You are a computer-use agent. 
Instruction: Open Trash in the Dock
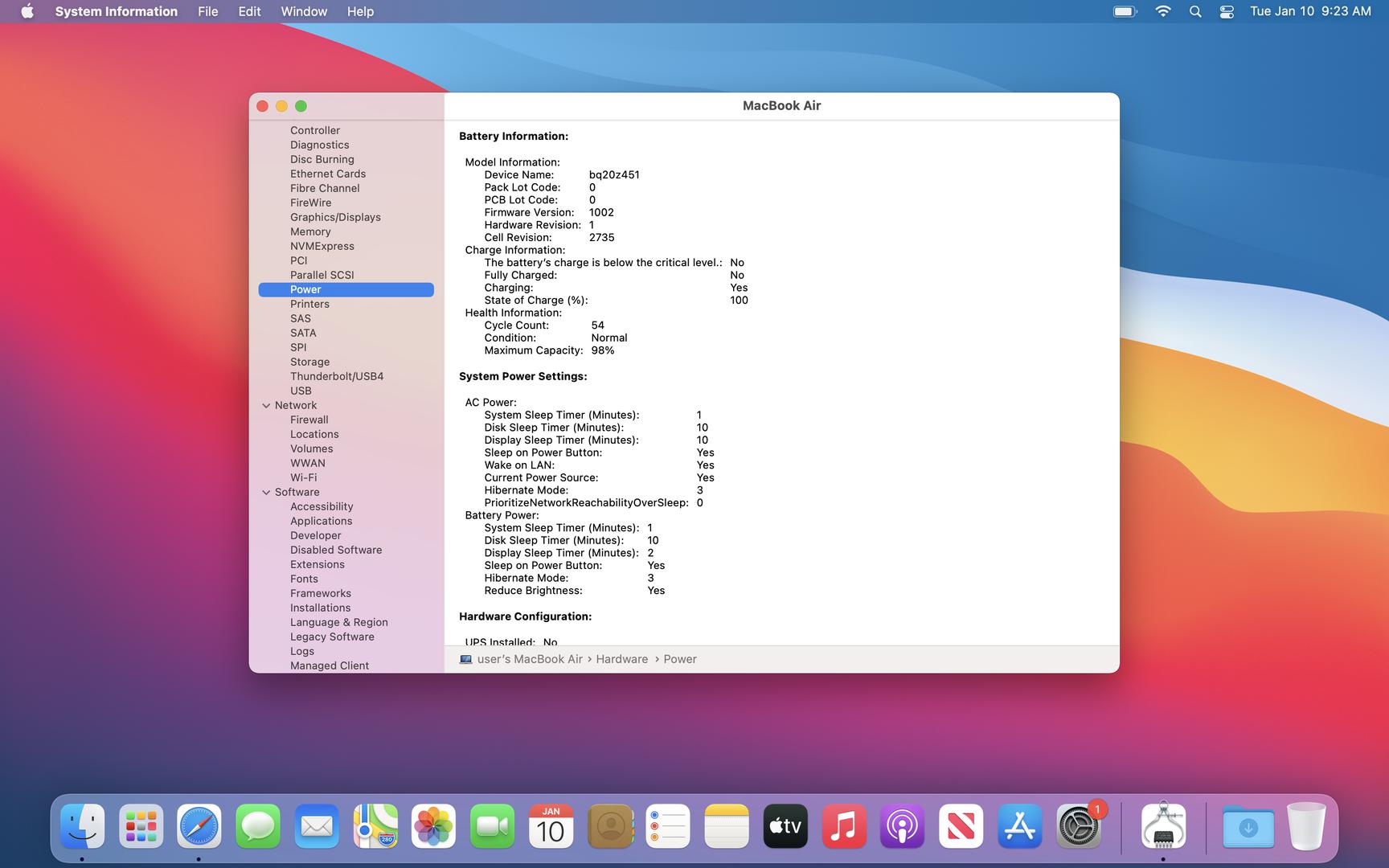(1306, 826)
